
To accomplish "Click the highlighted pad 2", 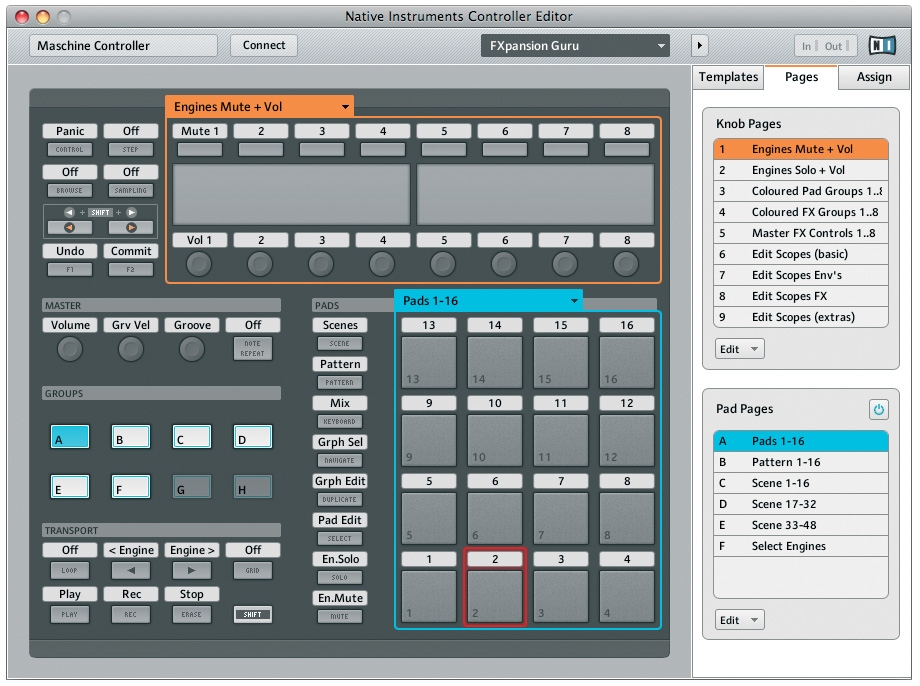I will (x=495, y=596).
